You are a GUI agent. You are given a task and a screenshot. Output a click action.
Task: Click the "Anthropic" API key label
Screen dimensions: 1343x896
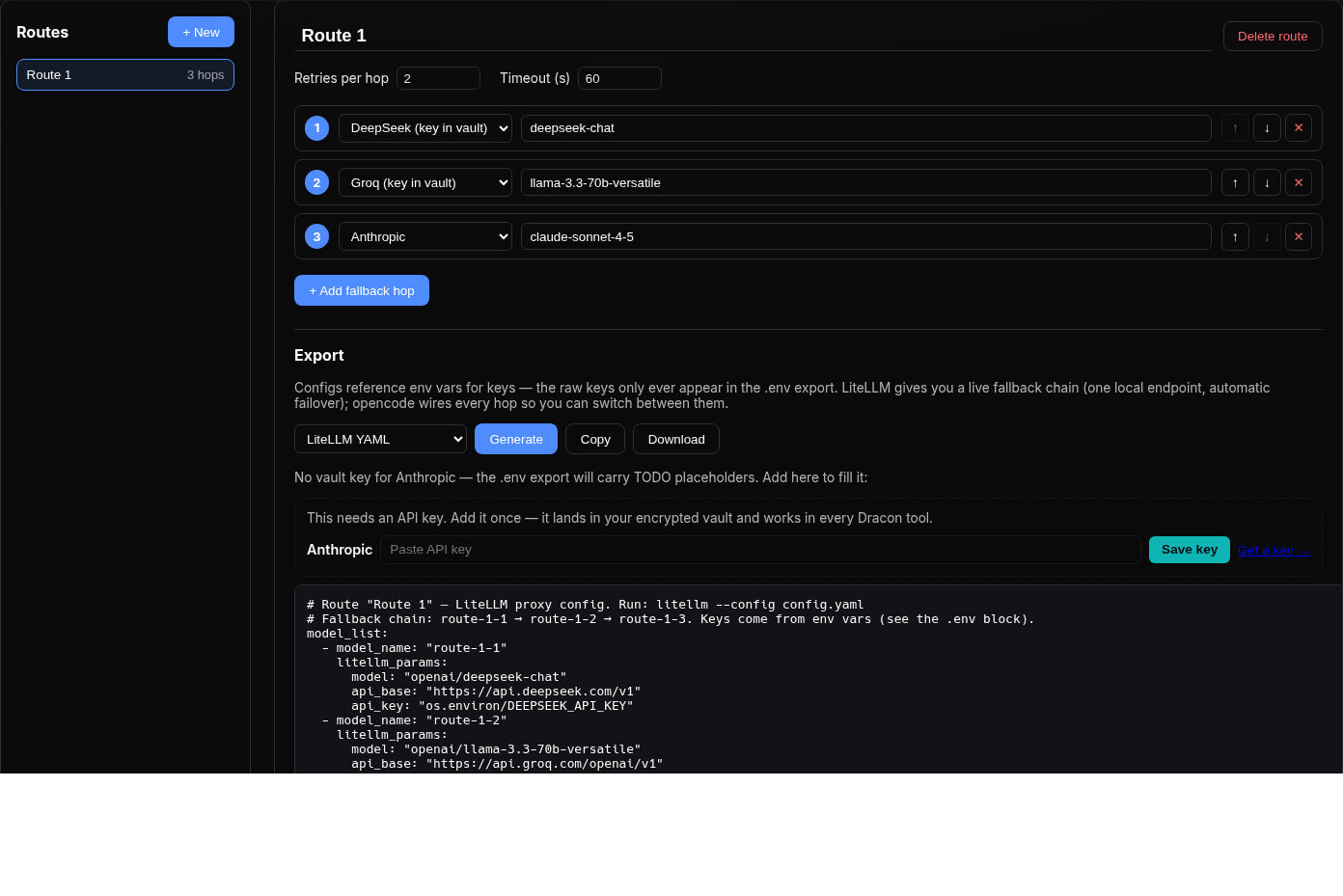(x=340, y=550)
